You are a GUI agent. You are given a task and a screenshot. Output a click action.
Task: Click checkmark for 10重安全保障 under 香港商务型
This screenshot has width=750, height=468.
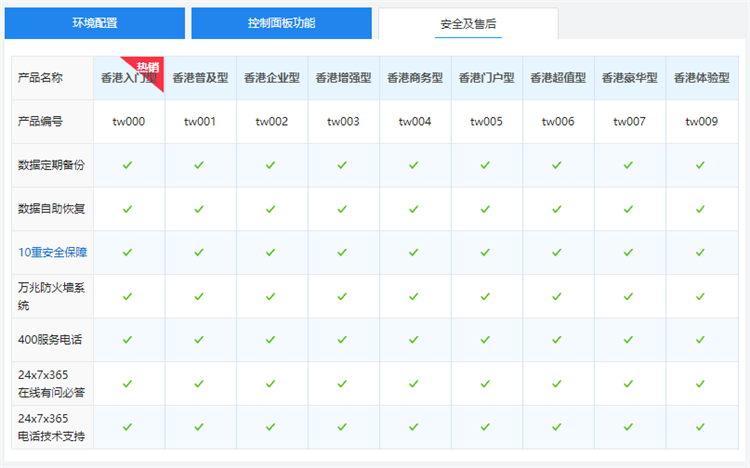(x=414, y=252)
